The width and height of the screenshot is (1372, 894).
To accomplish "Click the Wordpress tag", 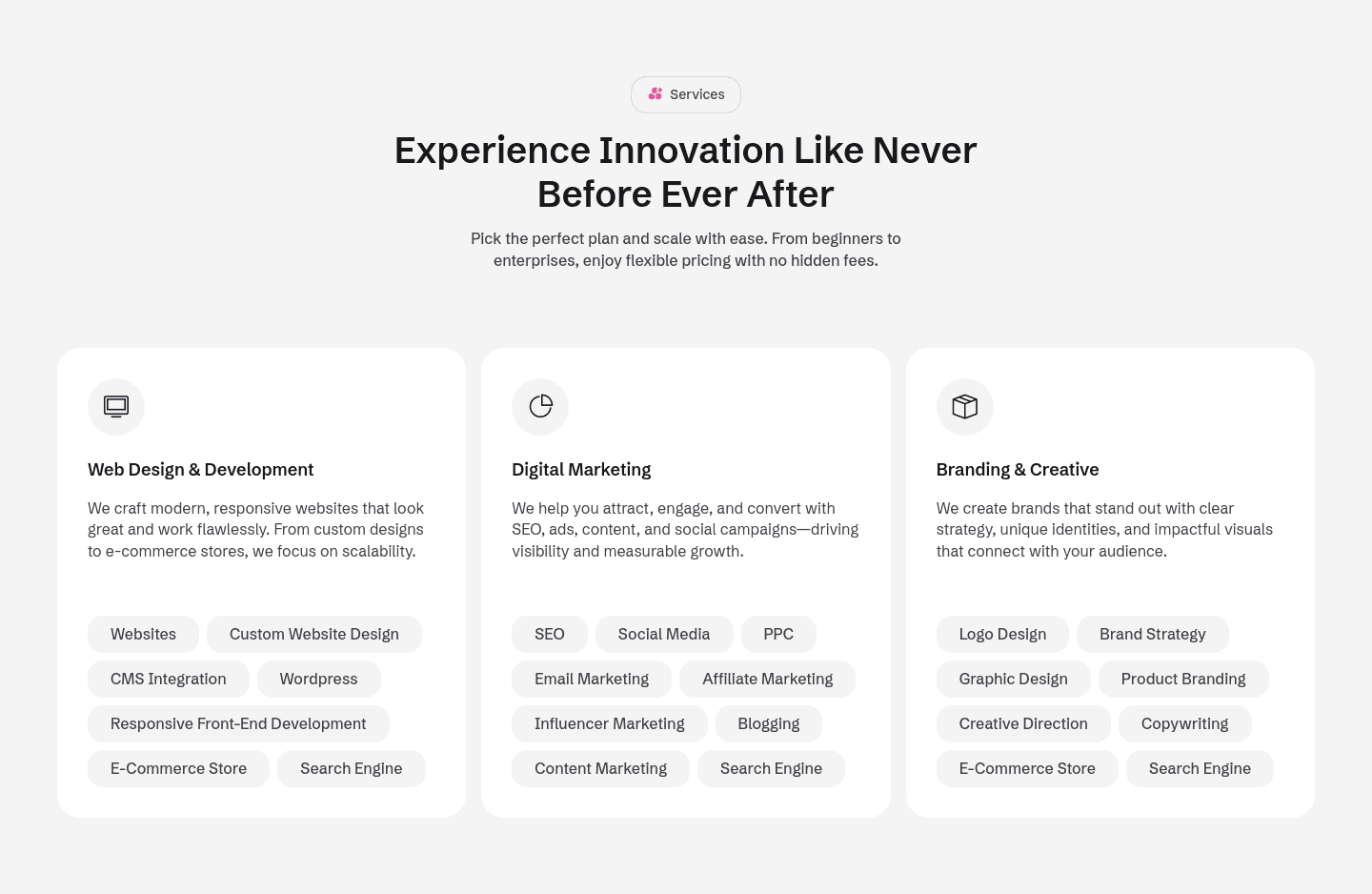I will (x=318, y=680).
